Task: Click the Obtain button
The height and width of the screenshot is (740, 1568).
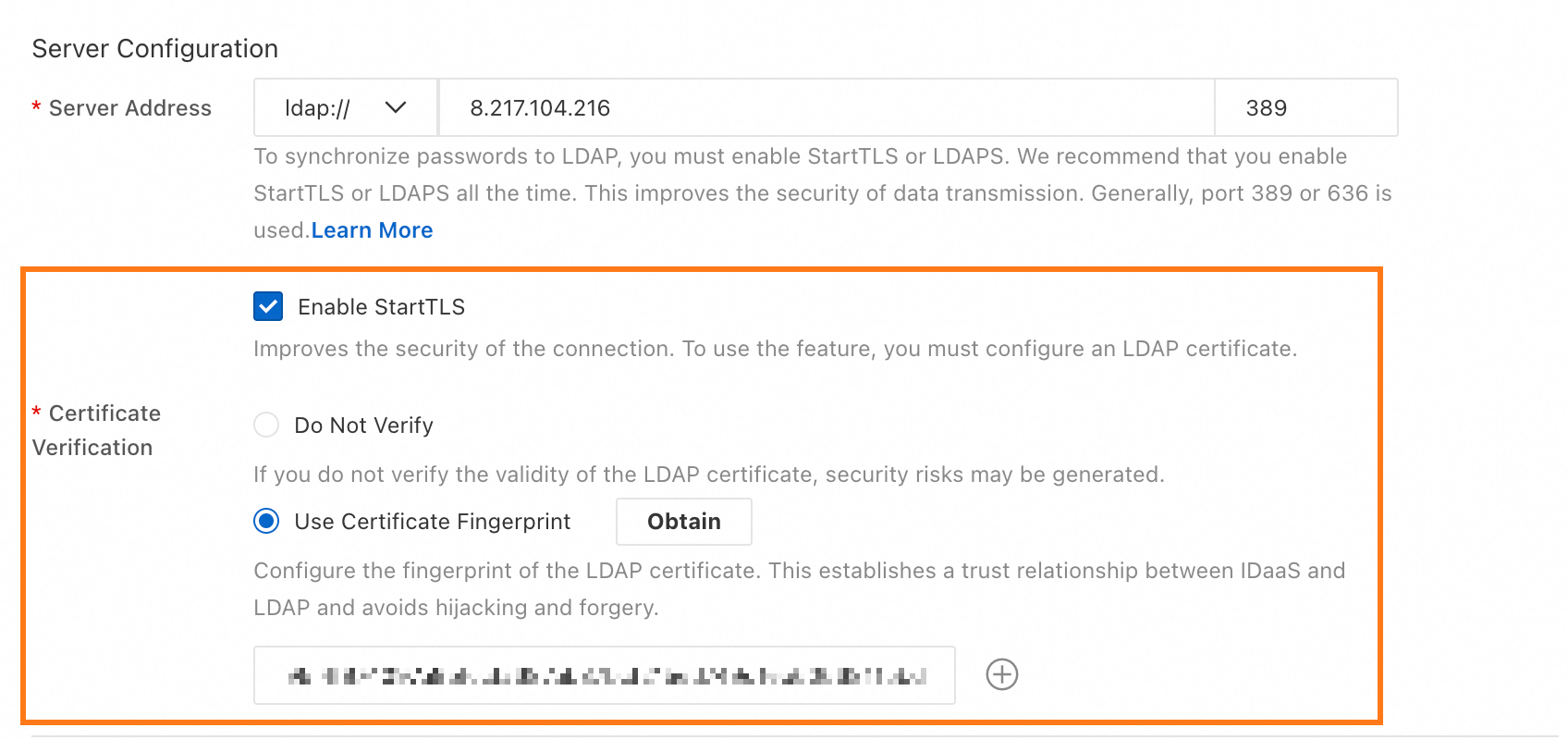Action: (684, 522)
